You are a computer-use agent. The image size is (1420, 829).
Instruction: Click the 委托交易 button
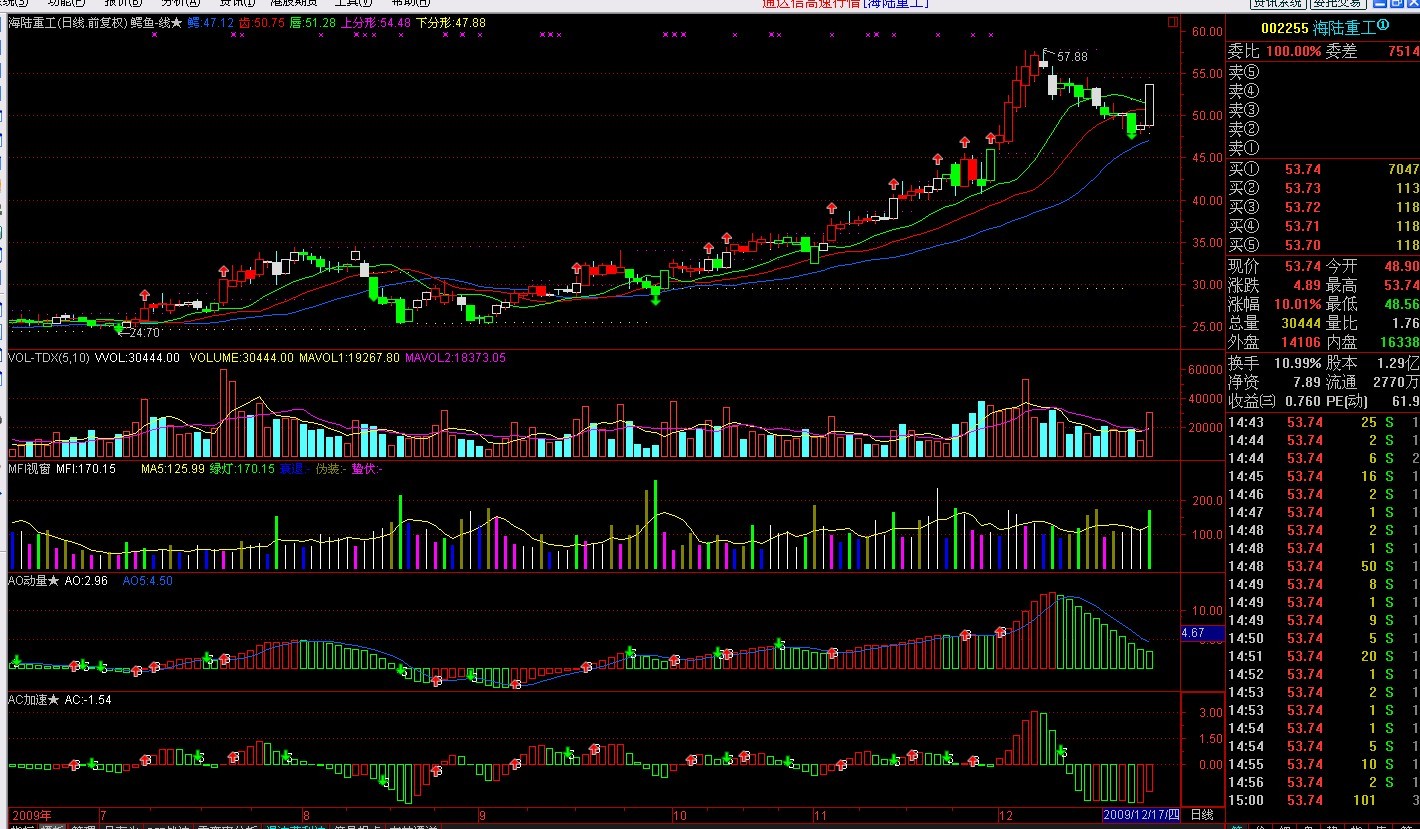point(1337,4)
